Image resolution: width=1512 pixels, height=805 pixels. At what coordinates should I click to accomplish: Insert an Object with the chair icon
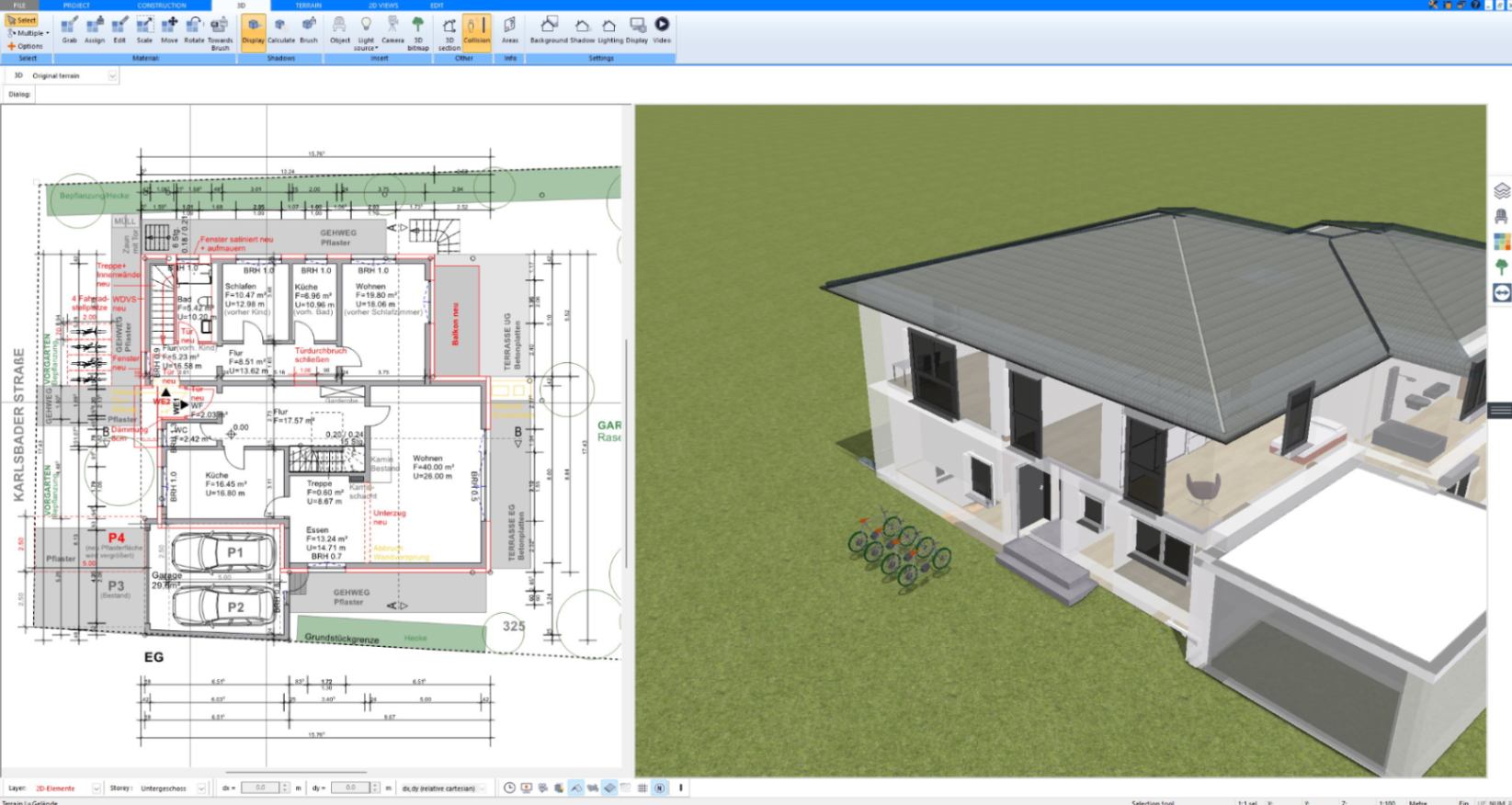click(x=340, y=30)
